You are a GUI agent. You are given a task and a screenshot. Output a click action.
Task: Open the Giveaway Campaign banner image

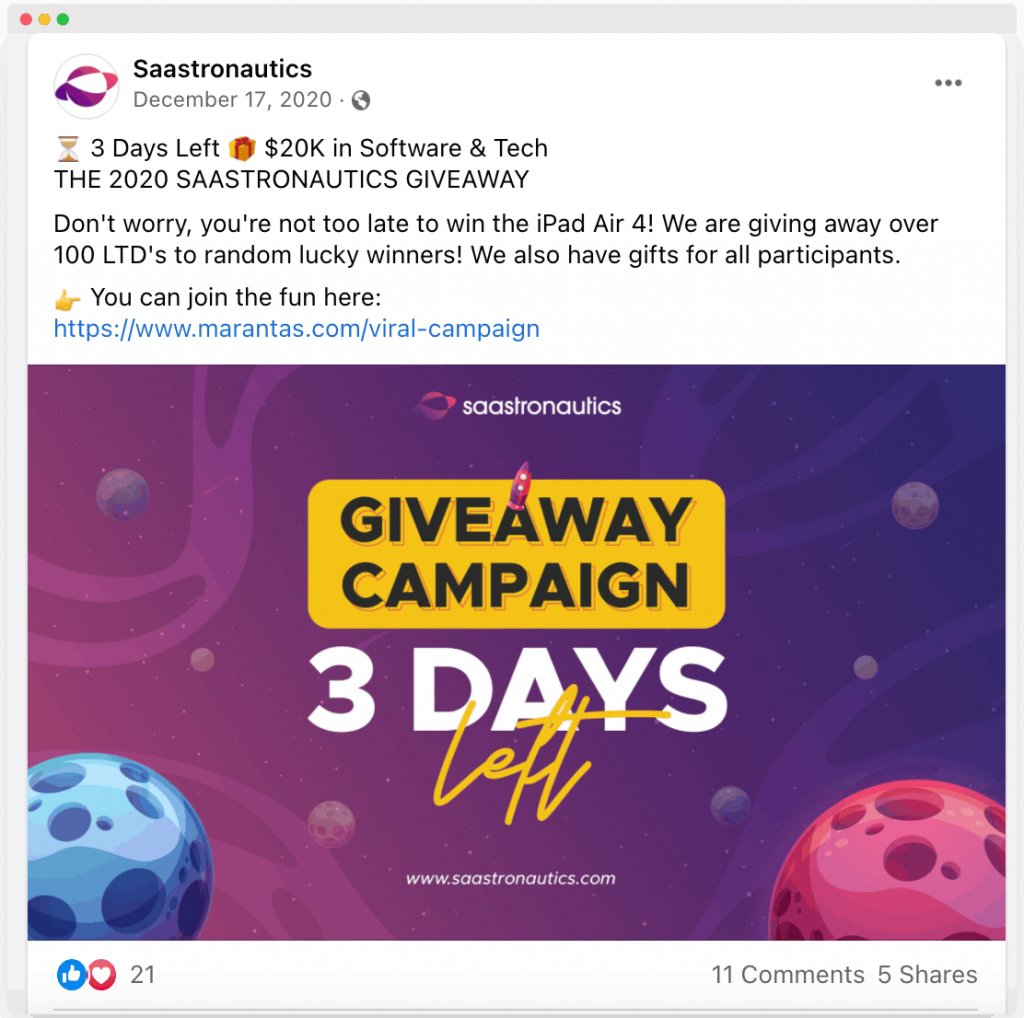(517, 652)
